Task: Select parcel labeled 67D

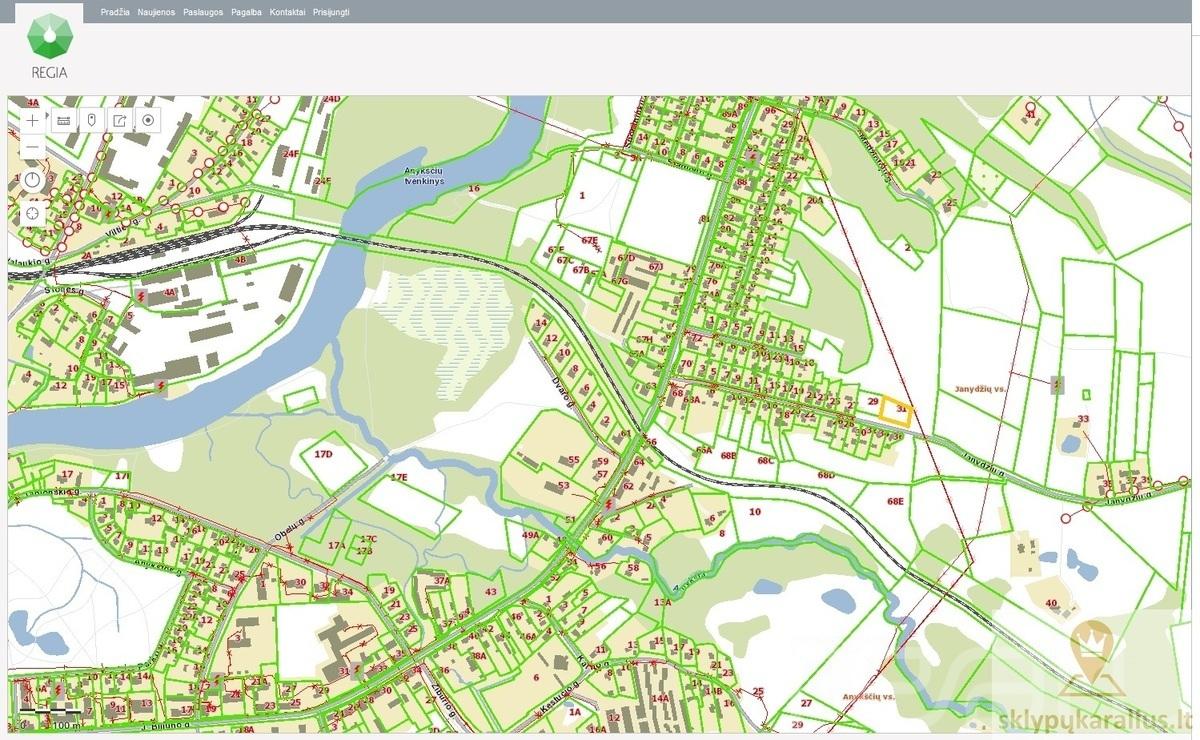Action: 626,258
